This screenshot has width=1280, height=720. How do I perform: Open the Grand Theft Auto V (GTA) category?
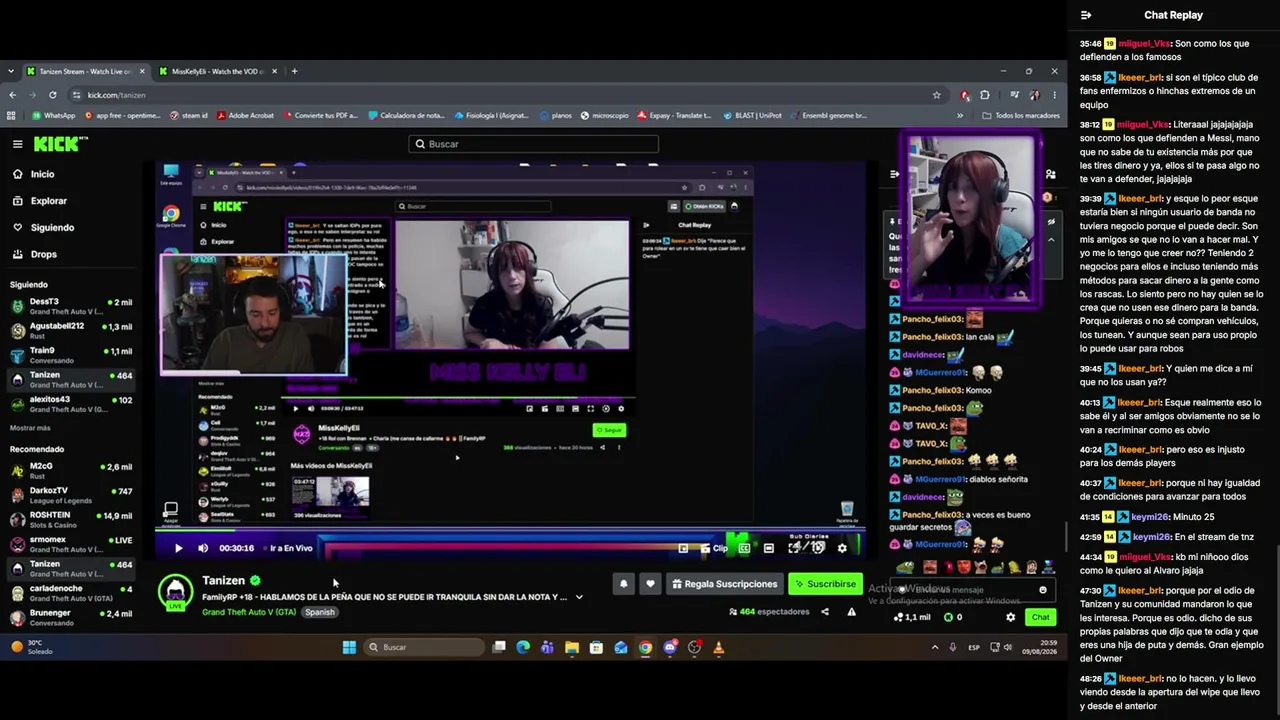tap(249, 612)
